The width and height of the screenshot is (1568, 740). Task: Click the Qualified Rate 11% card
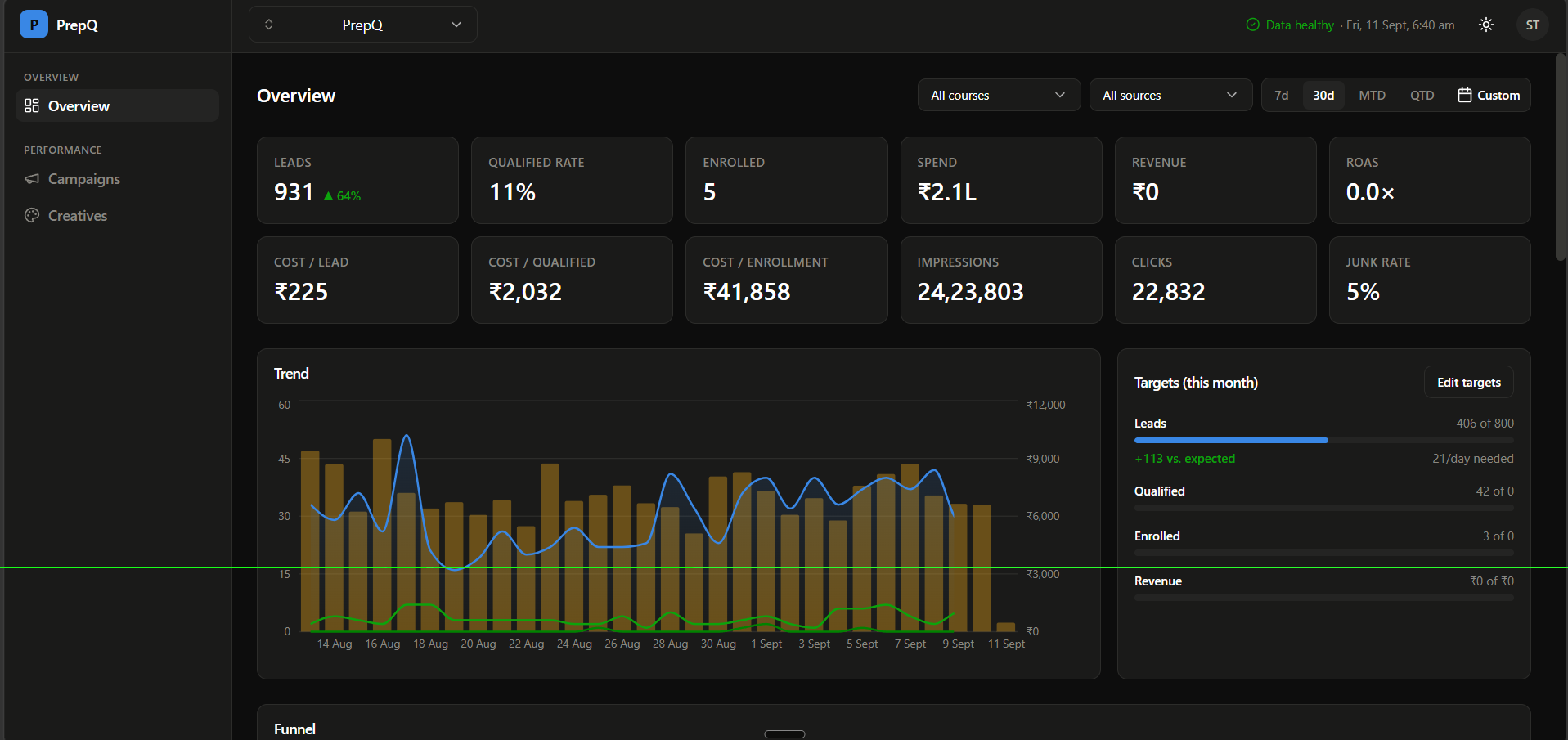click(x=572, y=180)
